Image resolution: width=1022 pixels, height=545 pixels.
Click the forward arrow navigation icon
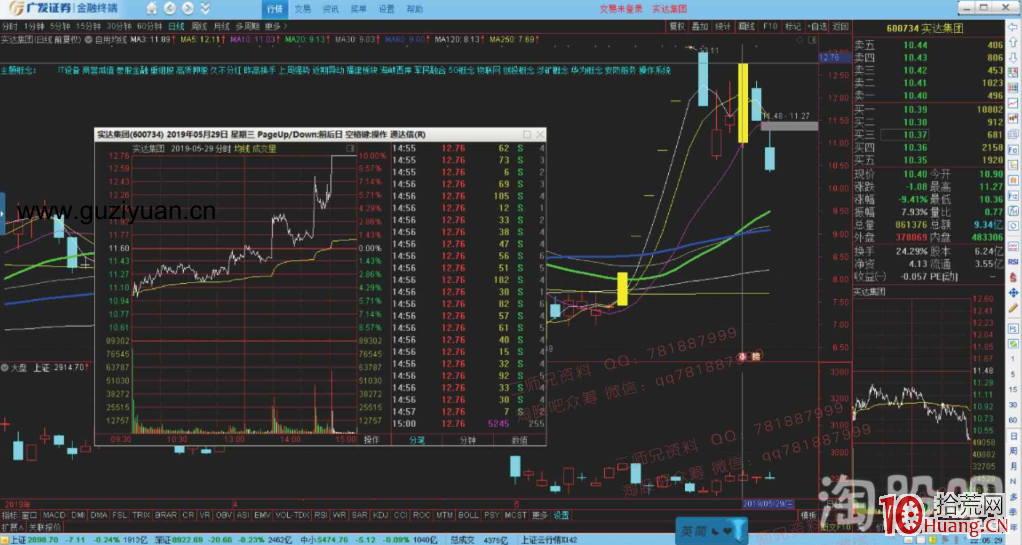[188, 8]
